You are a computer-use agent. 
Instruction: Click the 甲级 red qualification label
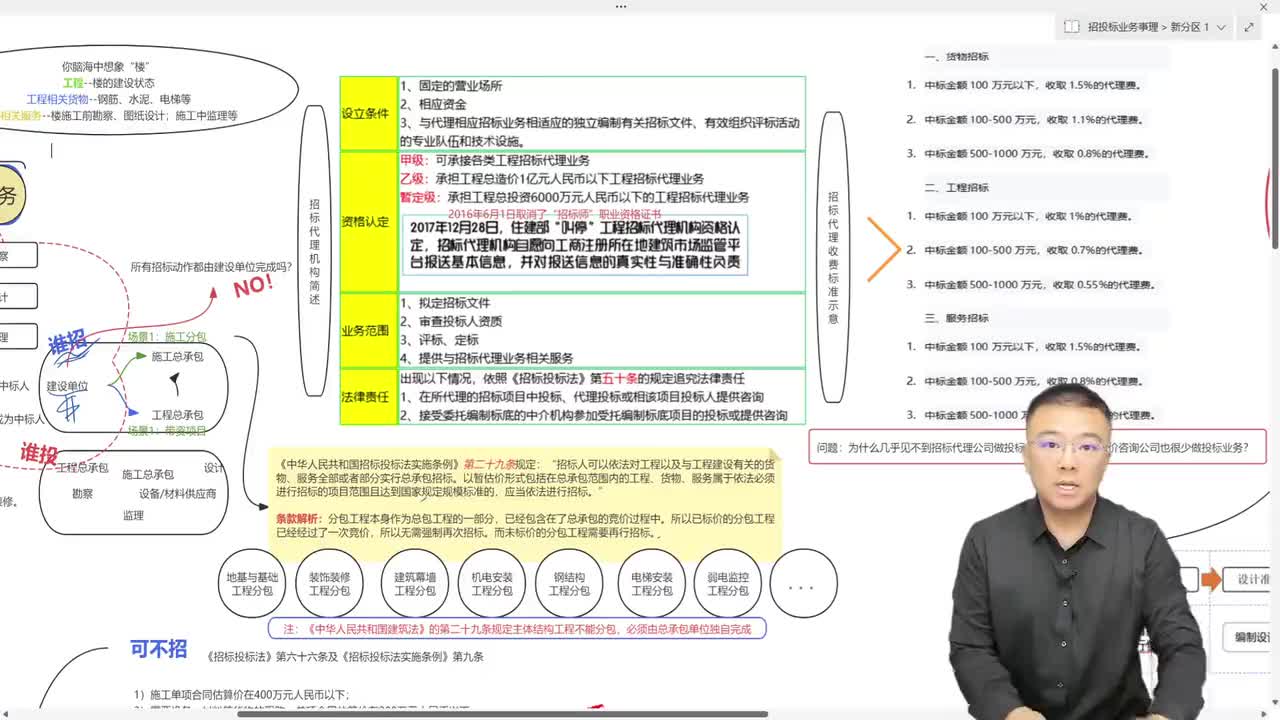coord(413,160)
